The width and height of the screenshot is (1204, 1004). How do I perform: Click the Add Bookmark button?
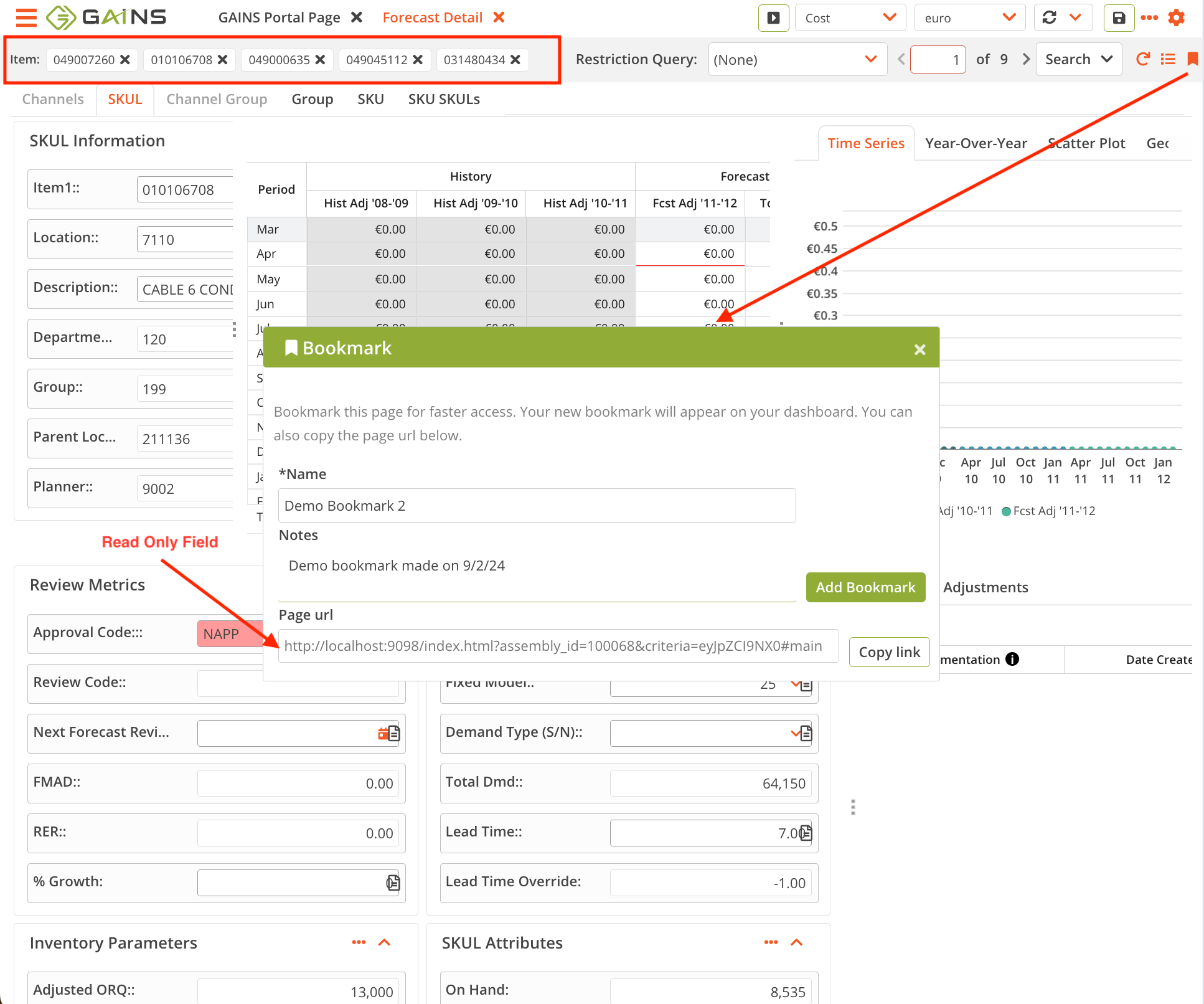point(865,587)
